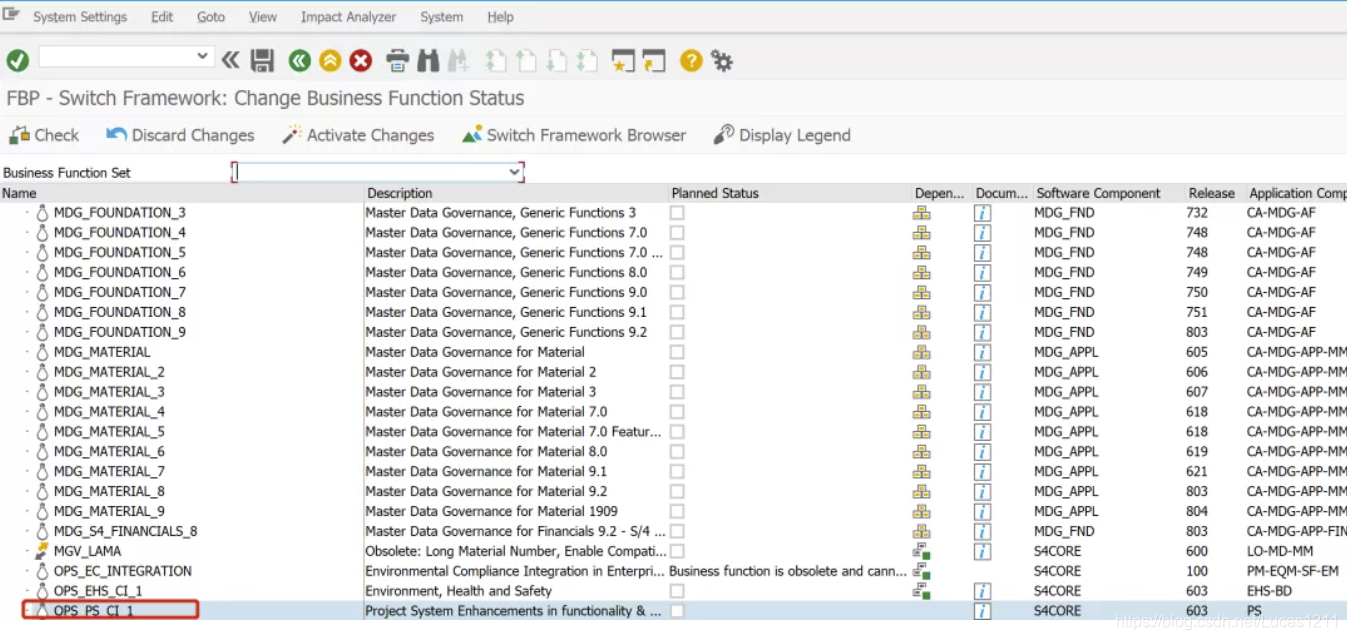Tick Planned Status checkbox for MDG_S4_FINANCIALS_8
1347x640 pixels.
pyautogui.click(x=677, y=531)
